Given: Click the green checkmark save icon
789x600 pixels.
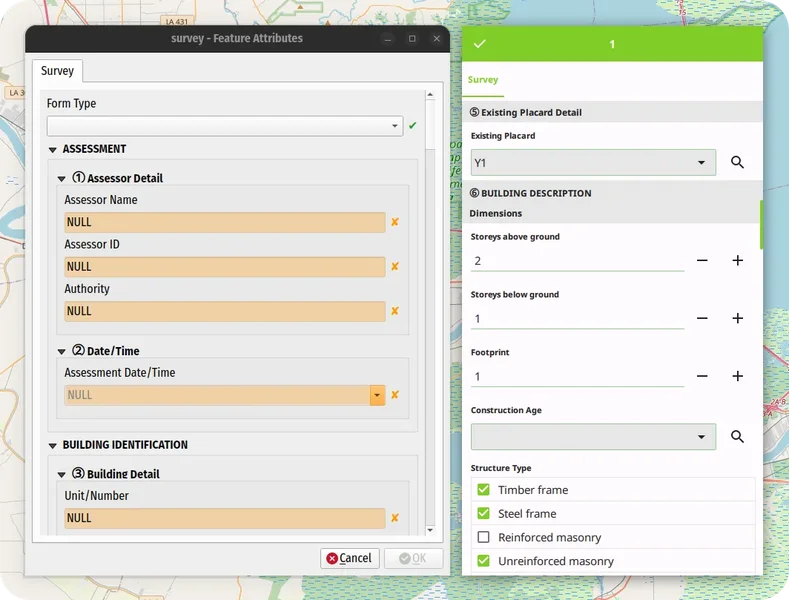Looking at the screenshot, I should click(x=479, y=44).
